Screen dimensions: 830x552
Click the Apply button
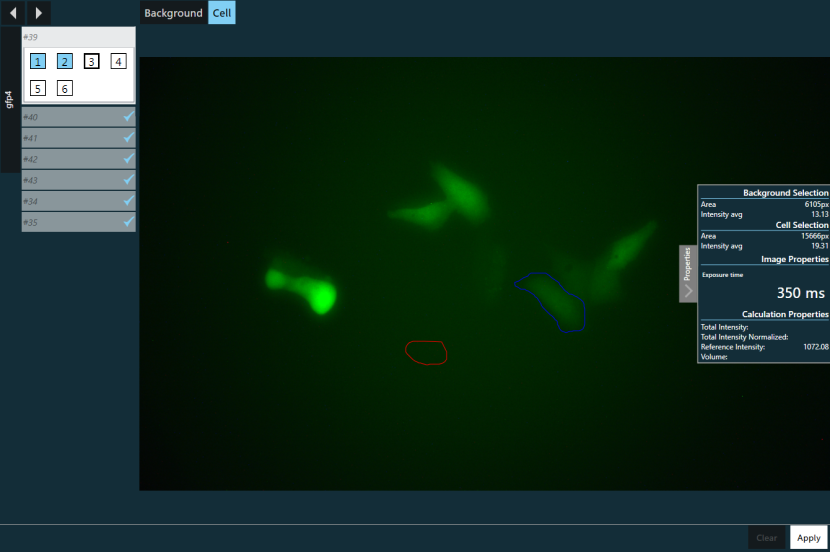click(x=808, y=538)
